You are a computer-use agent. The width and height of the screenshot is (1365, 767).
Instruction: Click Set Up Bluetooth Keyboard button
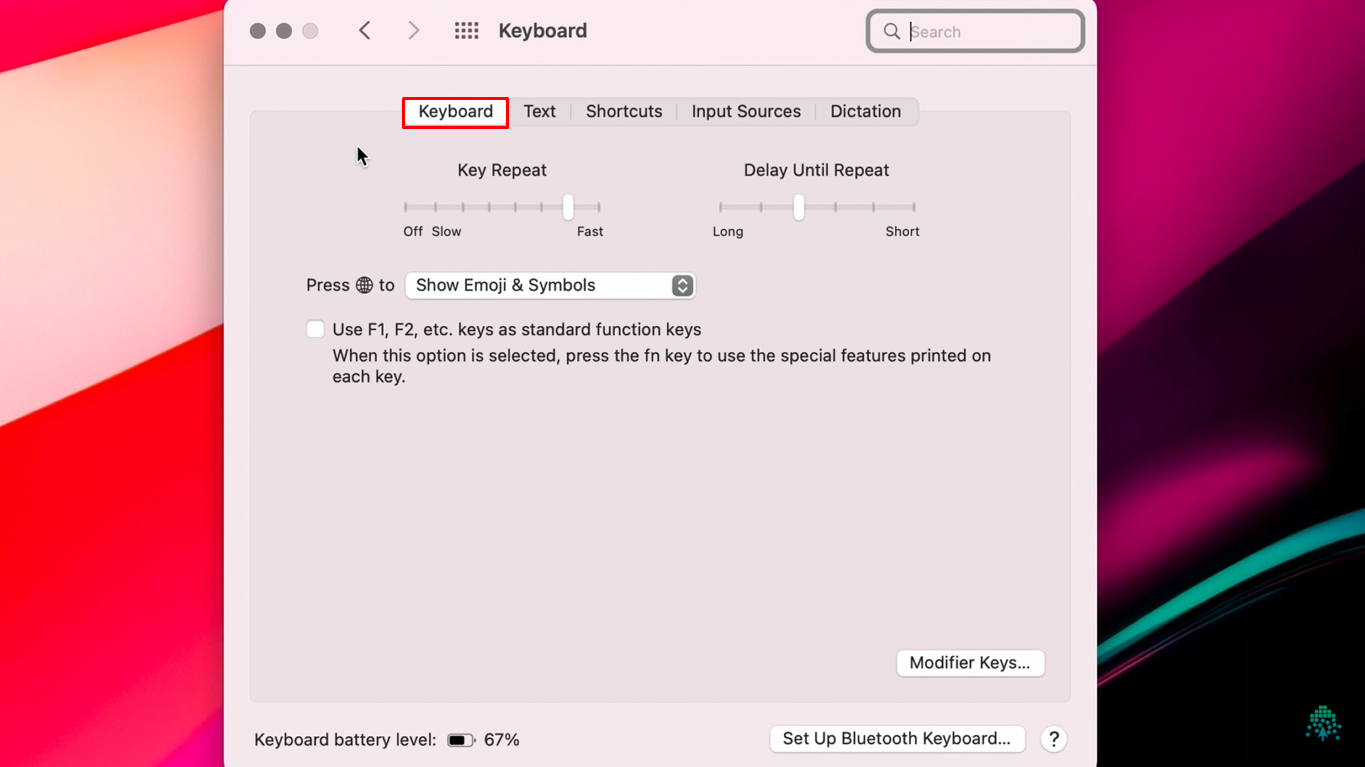click(x=896, y=738)
